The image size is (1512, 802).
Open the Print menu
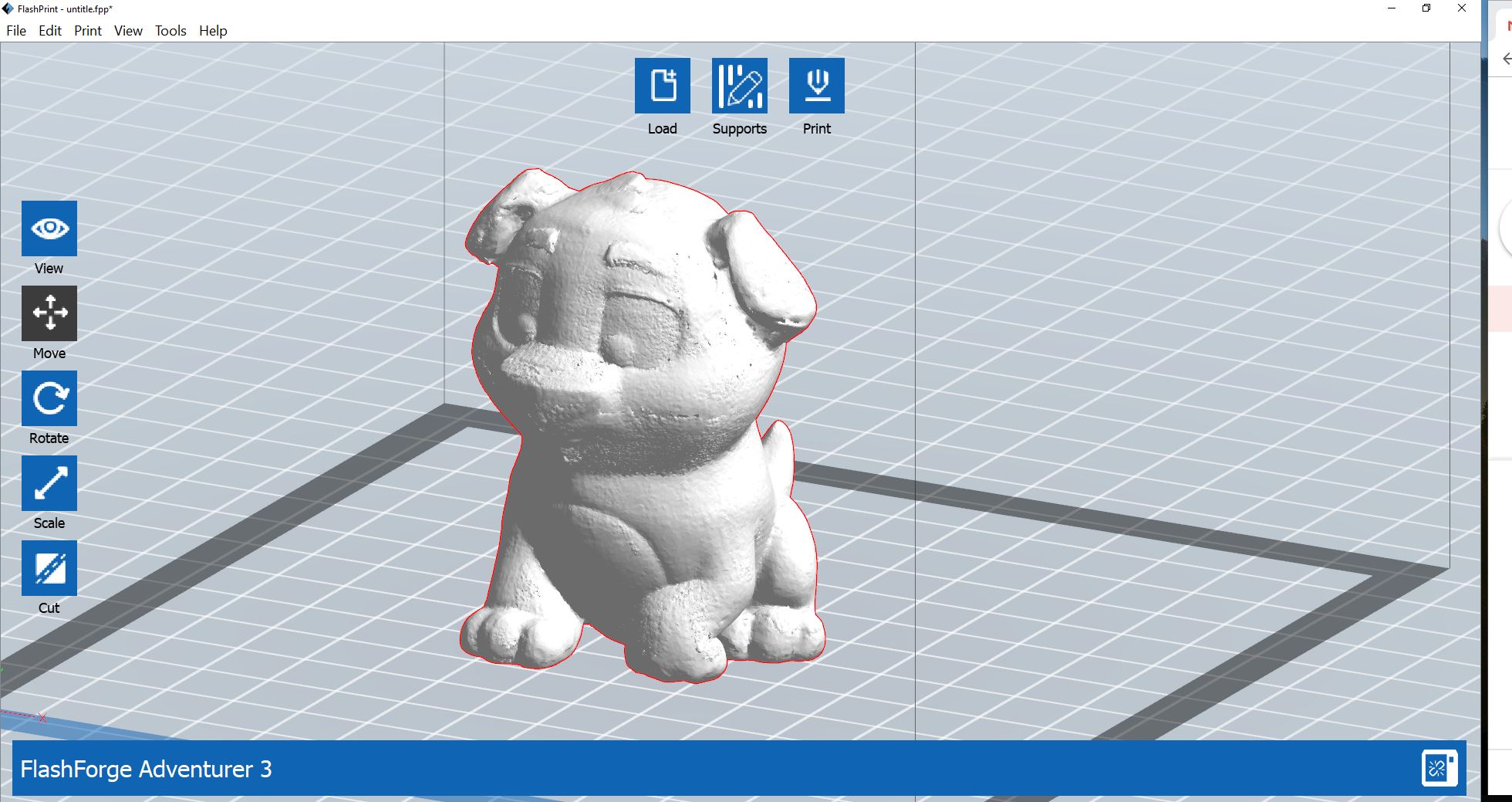pyautogui.click(x=88, y=31)
